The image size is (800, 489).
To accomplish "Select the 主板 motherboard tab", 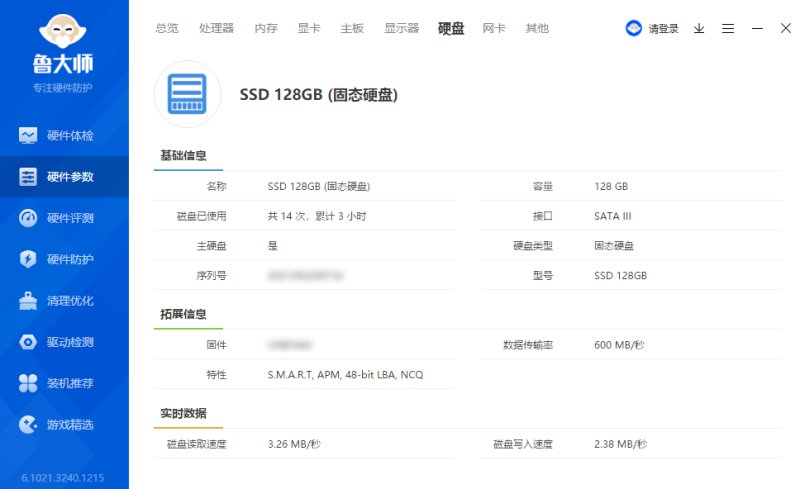I will (352, 28).
